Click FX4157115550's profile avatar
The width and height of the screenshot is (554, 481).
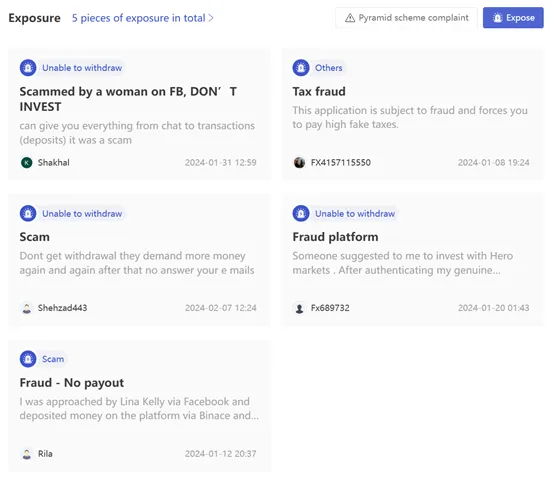pos(299,163)
